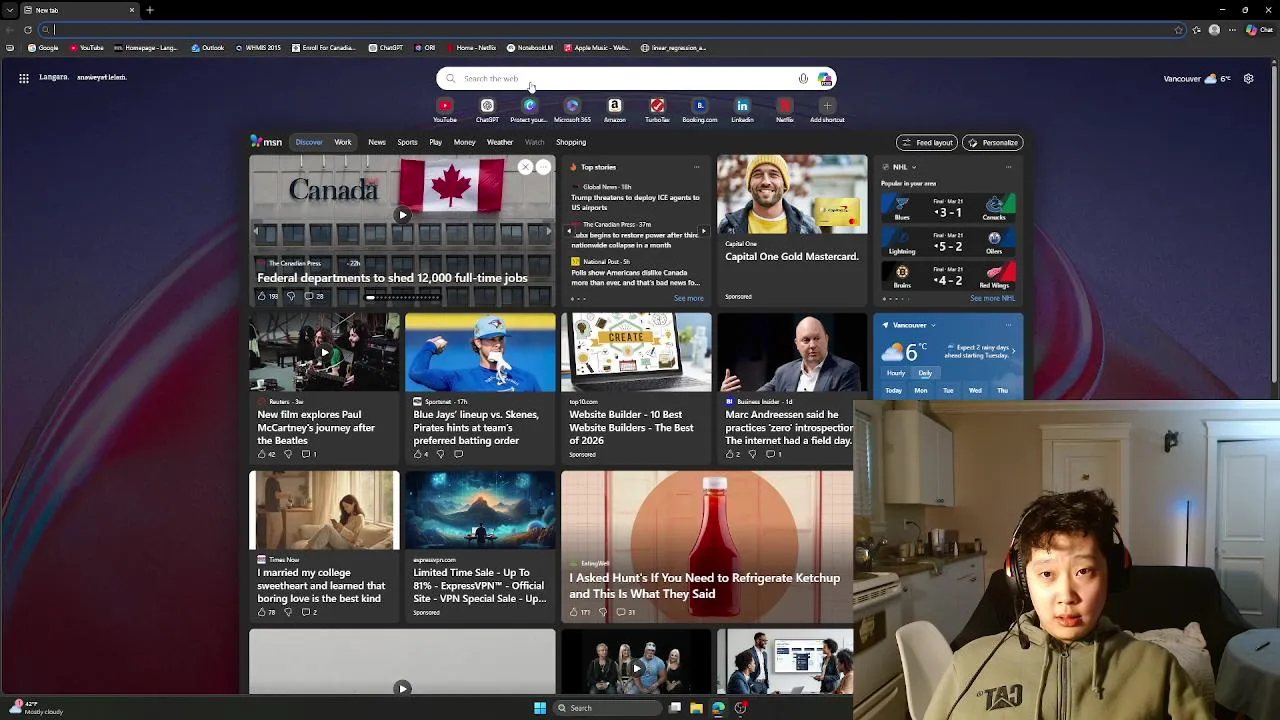This screenshot has width=1280, height=720.
Task: Click the browser refresh icon
Action: [27, 30]
